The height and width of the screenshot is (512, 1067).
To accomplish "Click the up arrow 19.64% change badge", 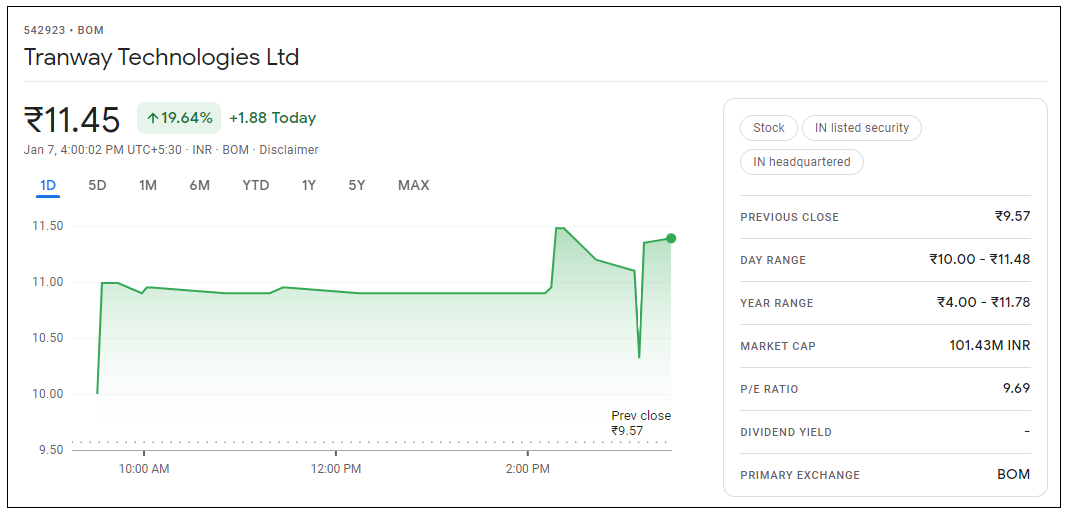I will pyautogui.click(x=179, y=118).
